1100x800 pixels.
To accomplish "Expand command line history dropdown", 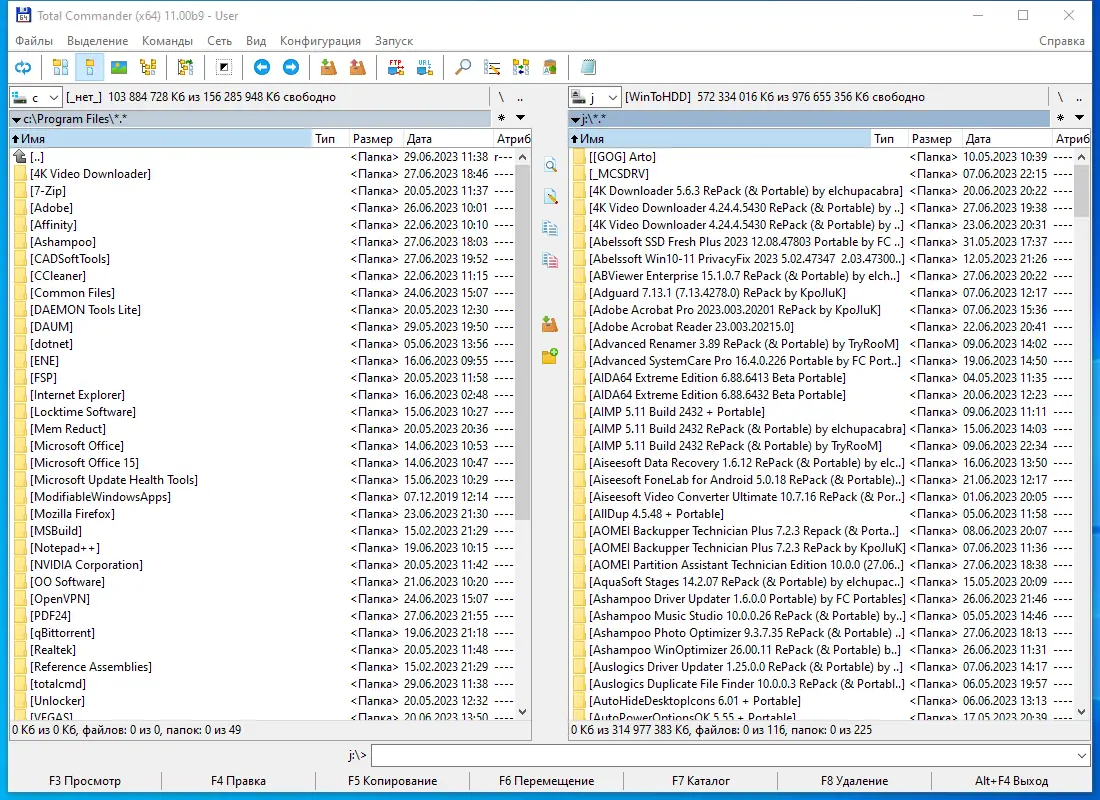I will click(x=1081, y=755).
